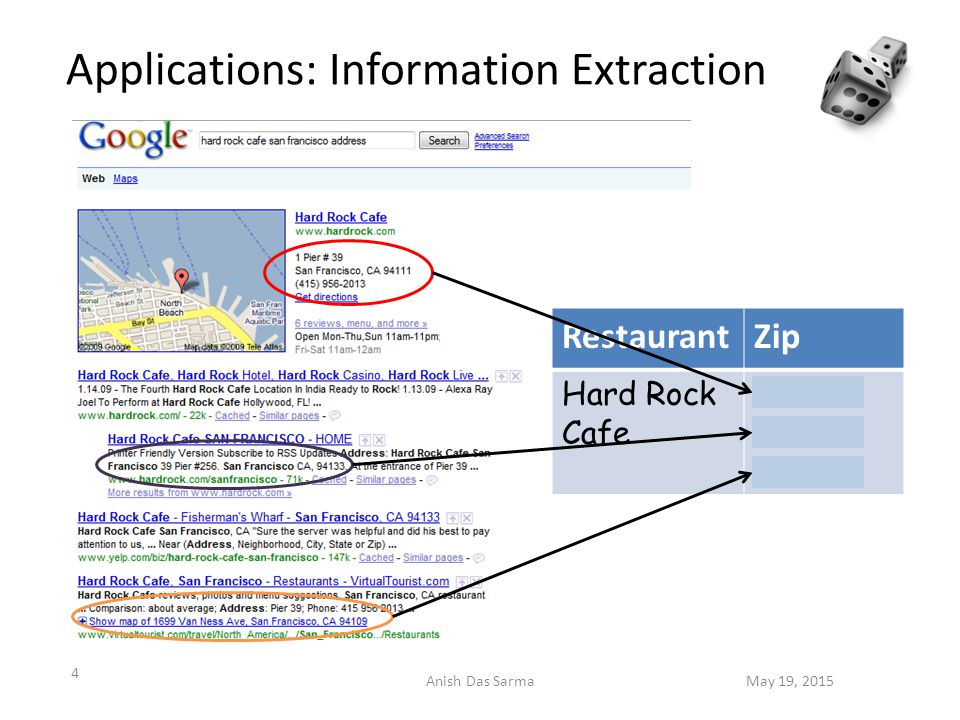Open the VirtualTourist.com restaurants result
Viewport: 960px width, 720px height.
(263, 581)
